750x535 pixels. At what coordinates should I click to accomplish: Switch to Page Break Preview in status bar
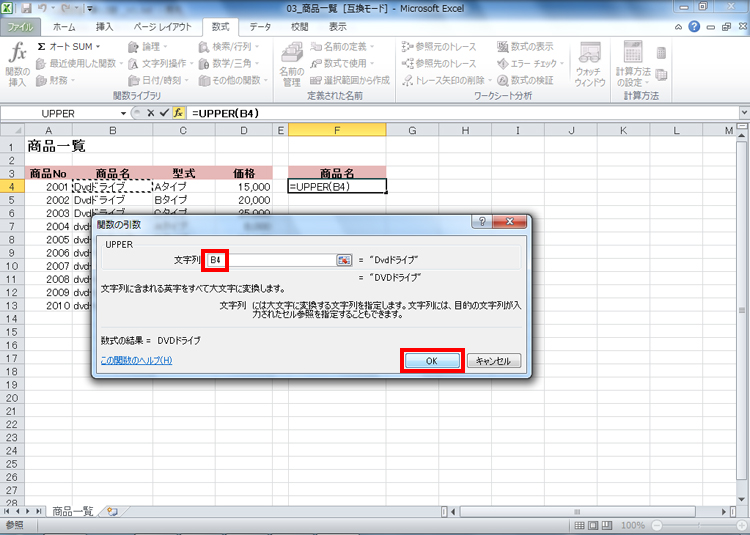607,525
